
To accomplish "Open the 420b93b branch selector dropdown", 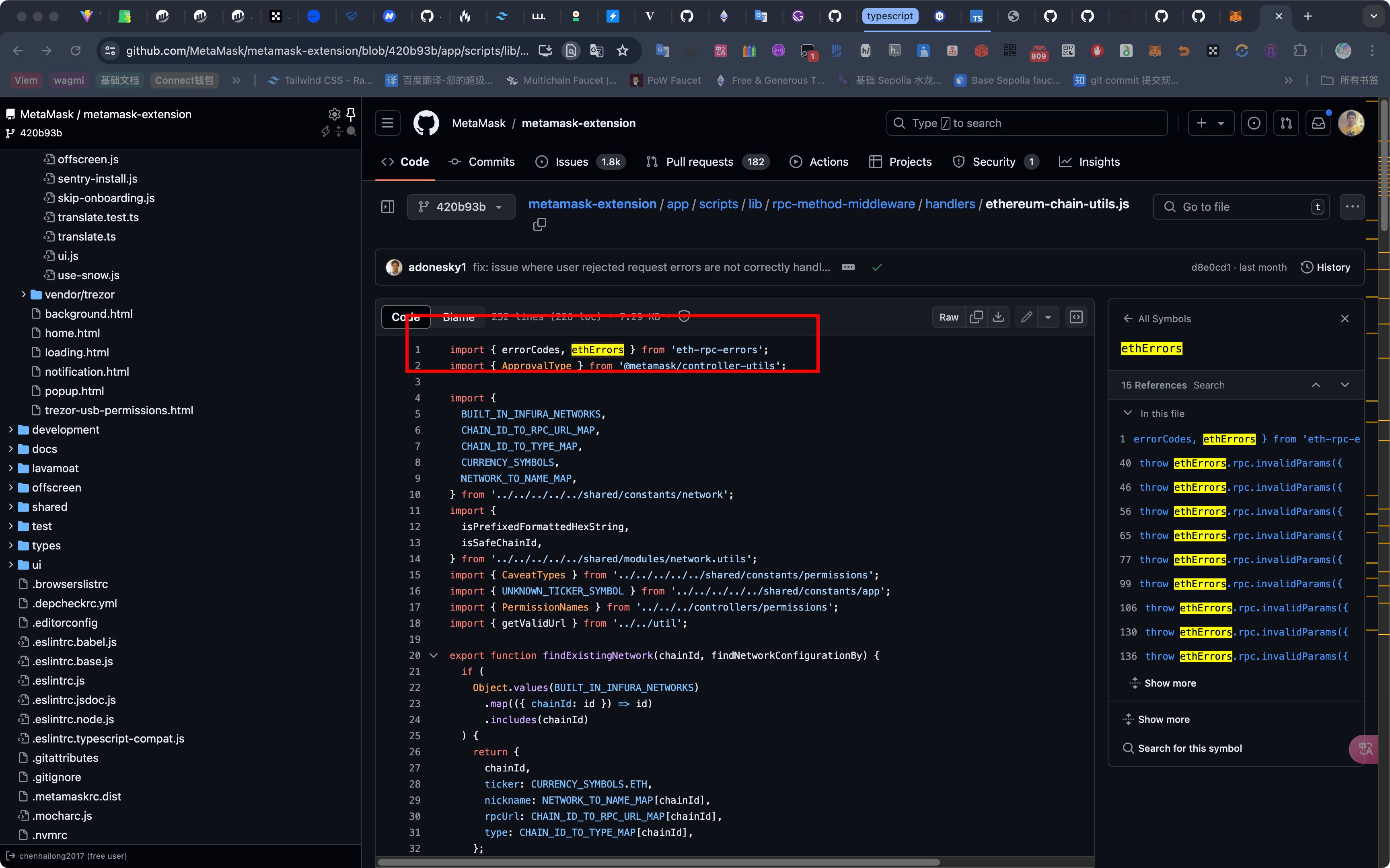I will [x=461, y=207].
